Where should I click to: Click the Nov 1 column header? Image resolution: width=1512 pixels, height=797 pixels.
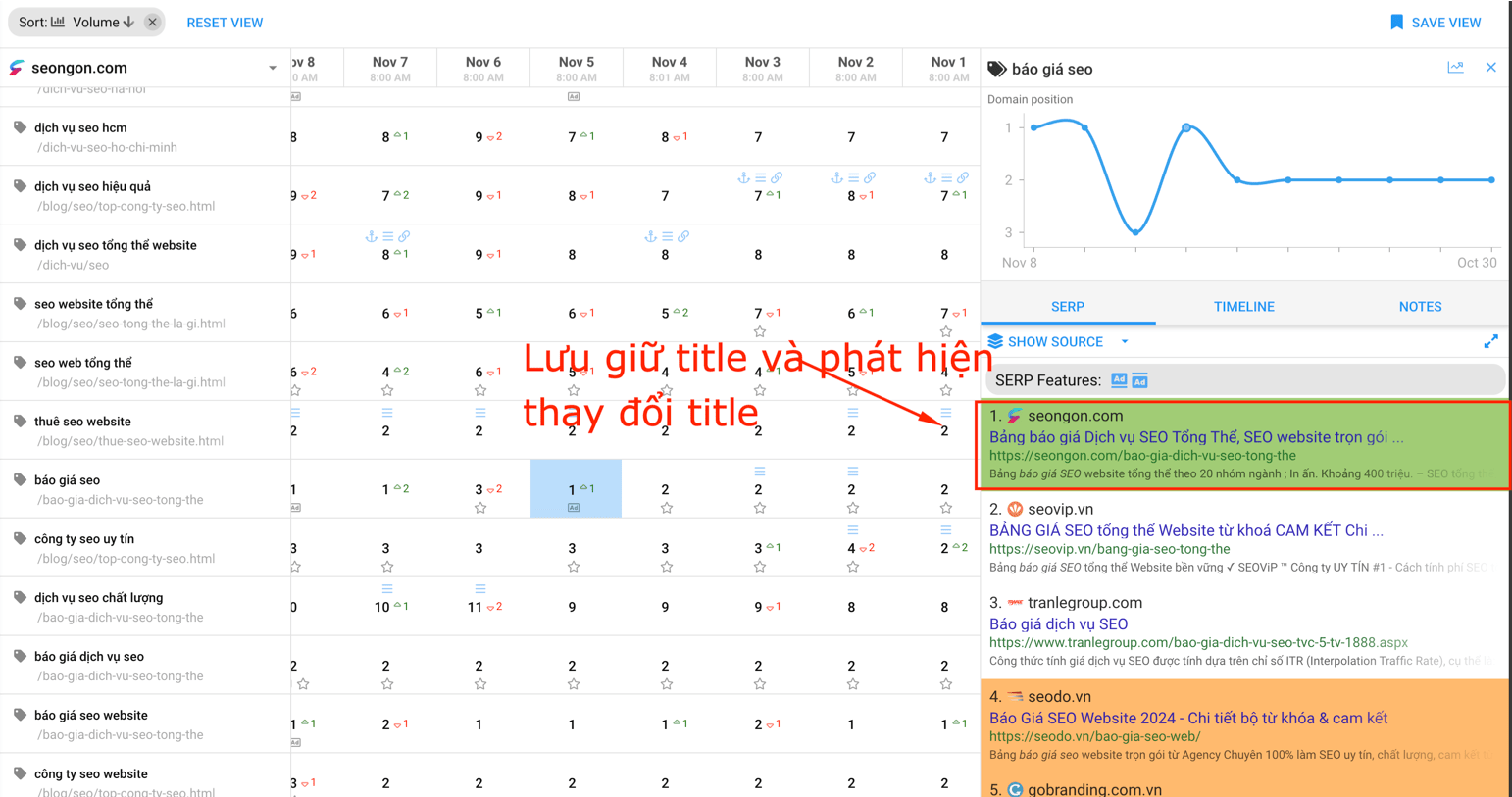click(x=948, y=68)
